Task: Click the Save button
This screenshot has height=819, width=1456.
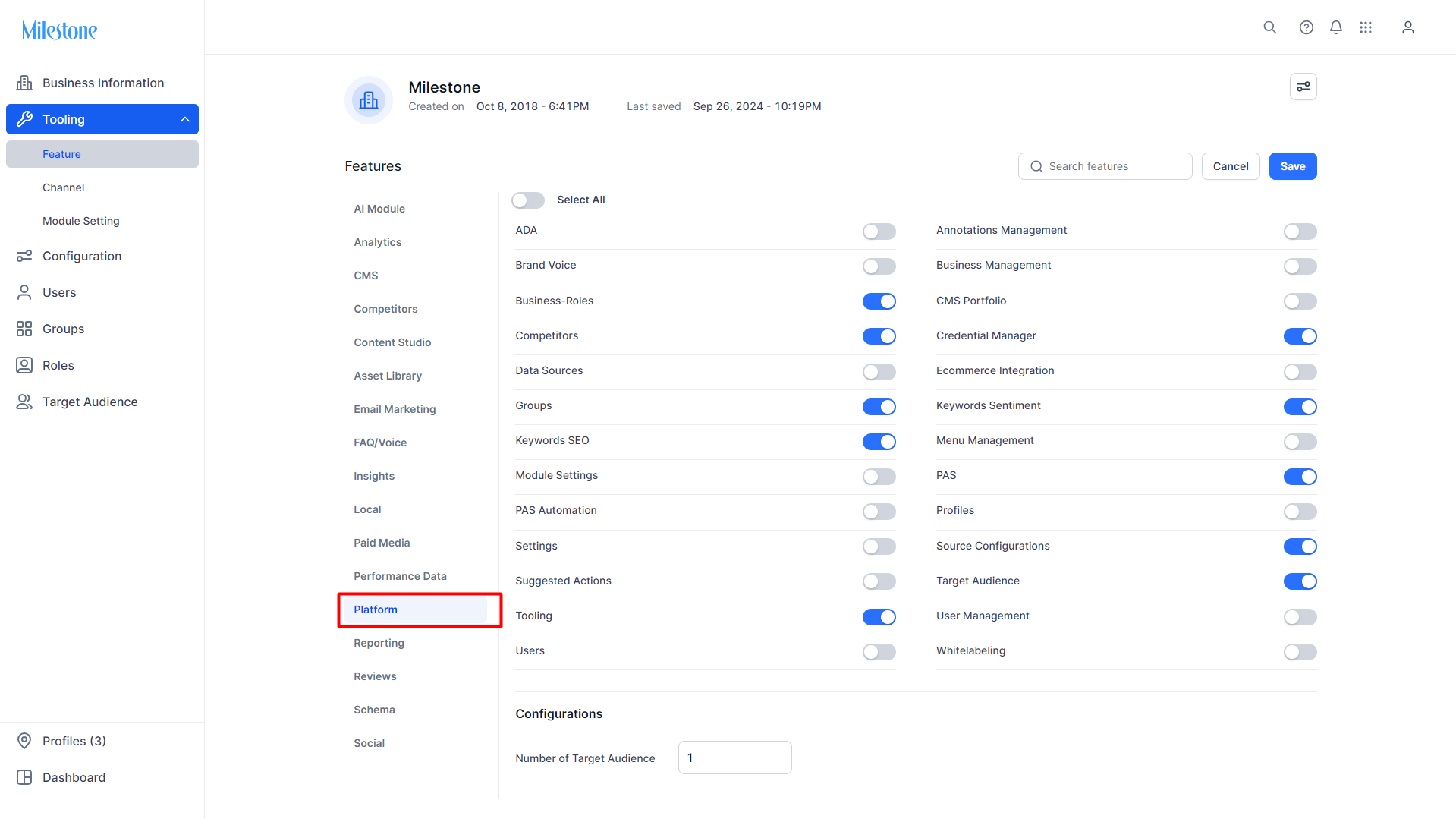Action: click(x=1293, y=166)
